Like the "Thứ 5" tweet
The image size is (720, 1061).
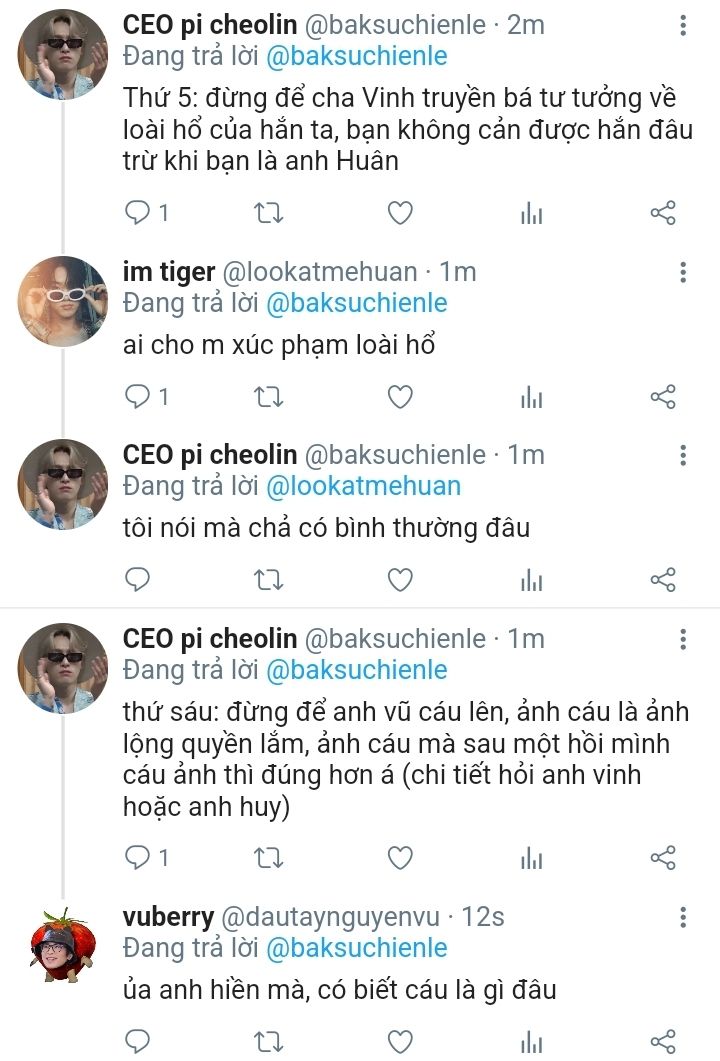pyautogui.click(x=400, y=213)
